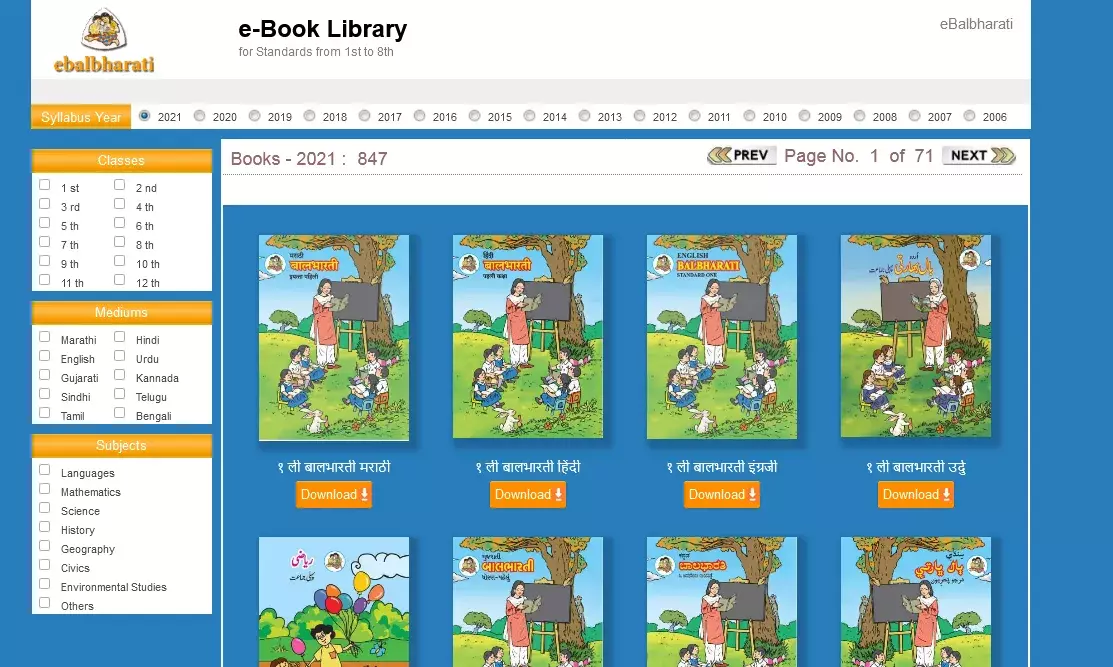Download the Urdu Balbharati 1st book

(x=916, y=495)
